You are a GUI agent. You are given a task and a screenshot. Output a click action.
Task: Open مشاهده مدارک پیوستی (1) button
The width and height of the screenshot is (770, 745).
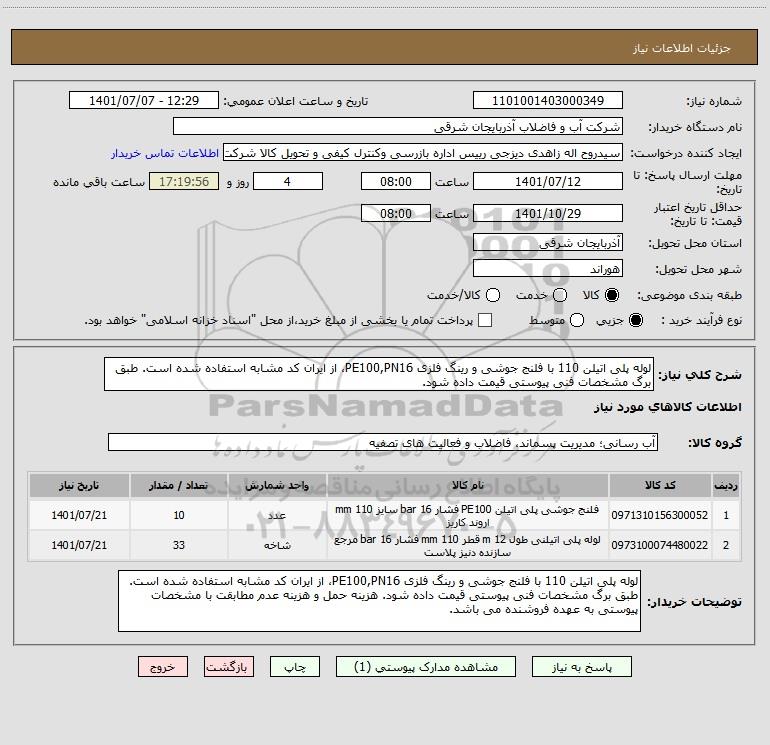[426, 667]
